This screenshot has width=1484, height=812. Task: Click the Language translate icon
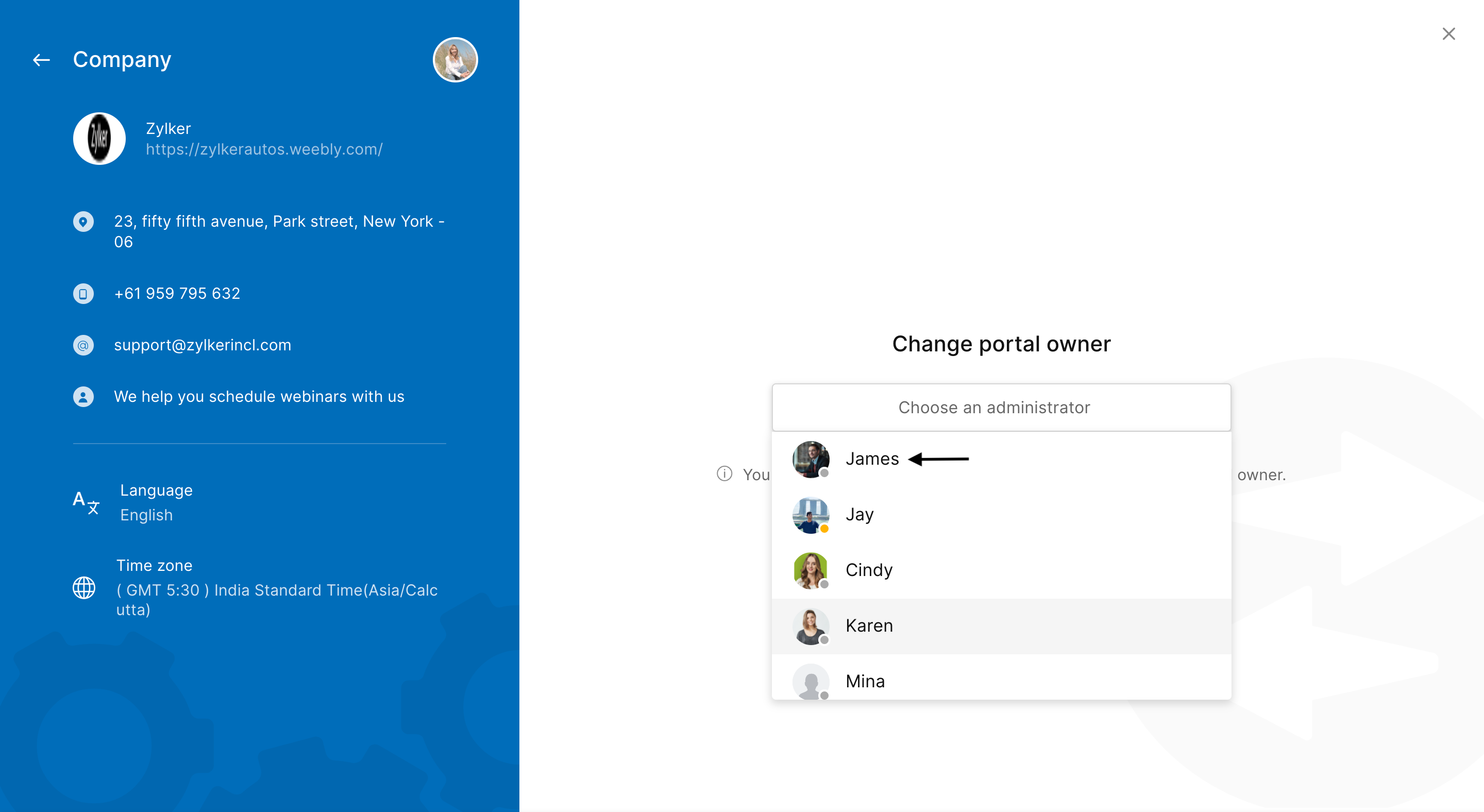[x=86, y=502]
